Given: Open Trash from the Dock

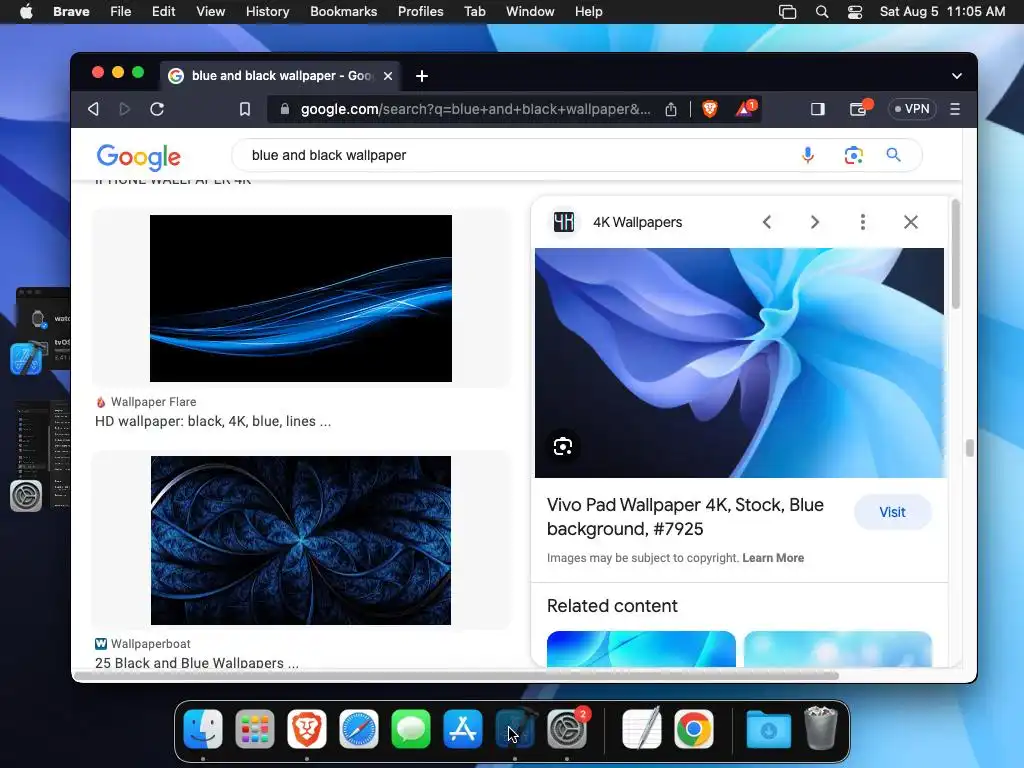Looking at the screenshot, I should pos(821,728).
